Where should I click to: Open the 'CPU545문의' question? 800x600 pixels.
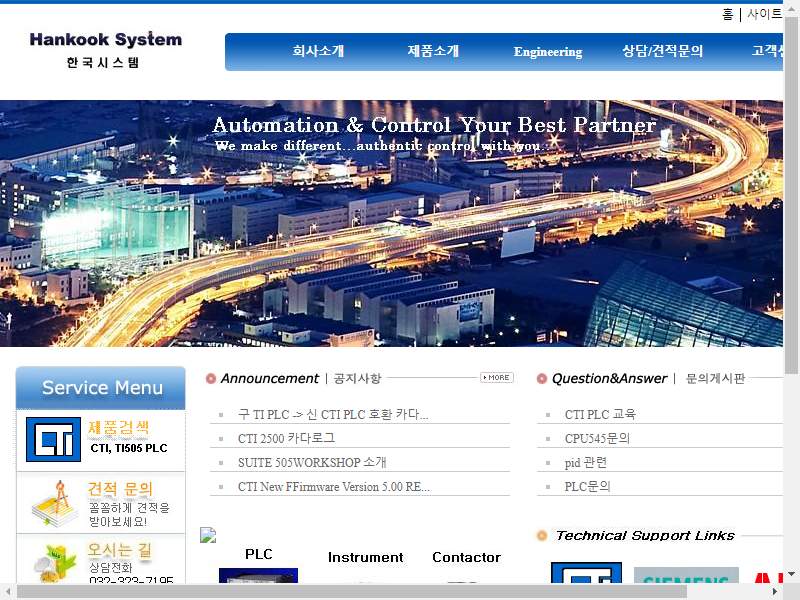coord(597,438)
